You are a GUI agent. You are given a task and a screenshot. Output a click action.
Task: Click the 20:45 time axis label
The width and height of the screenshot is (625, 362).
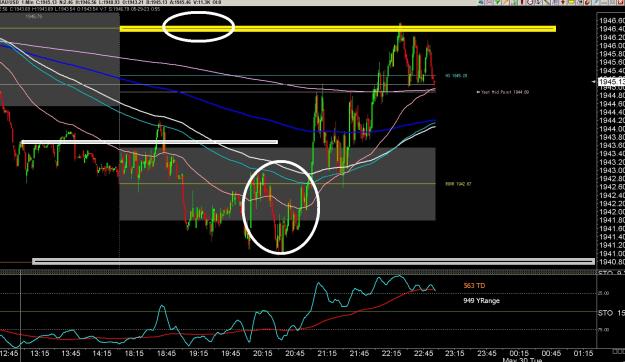coord(295,353)
